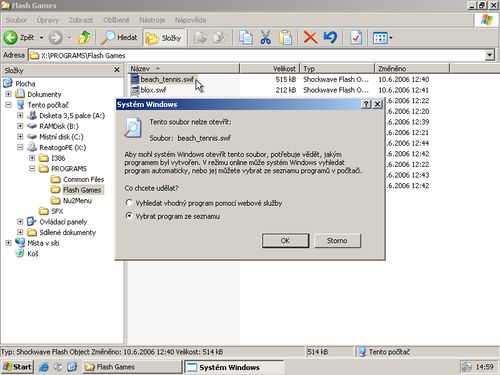Click the Copy toolbar icon
The height and width of the screenshot is (375, 500).
click(x=246, y=38)
